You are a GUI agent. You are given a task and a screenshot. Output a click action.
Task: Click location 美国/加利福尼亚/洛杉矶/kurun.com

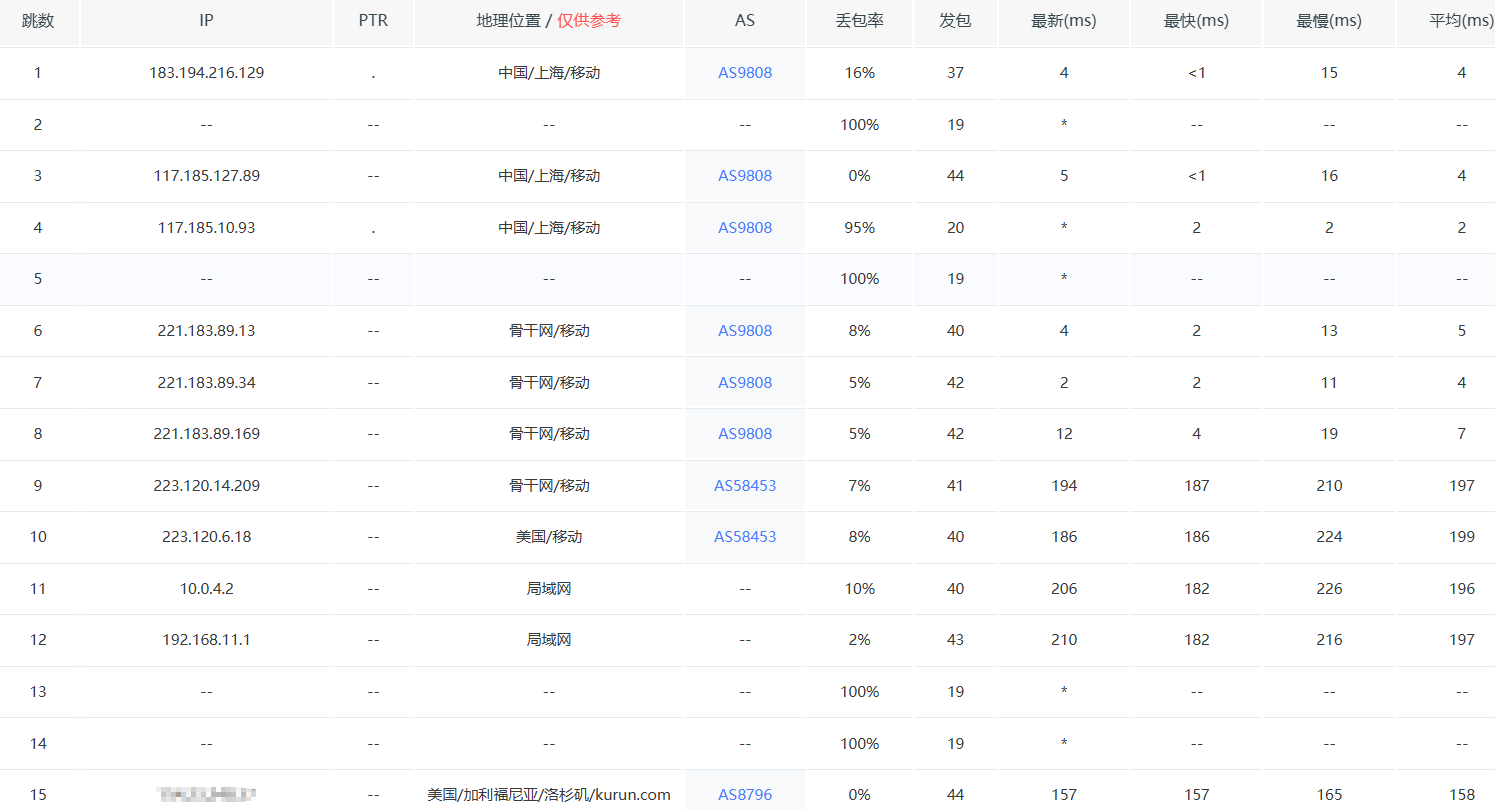(x=549, y=795)
